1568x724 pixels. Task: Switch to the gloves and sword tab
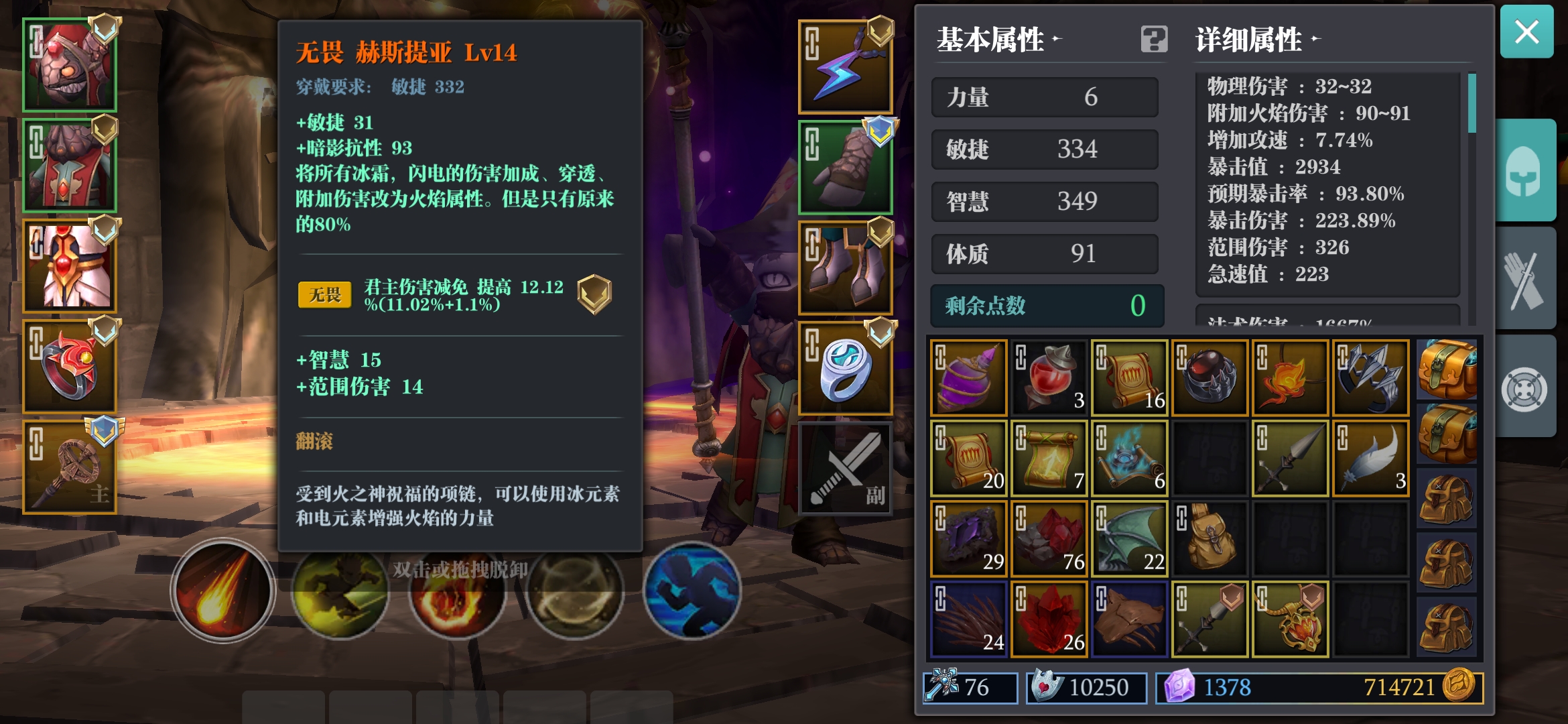point(1525,278)
